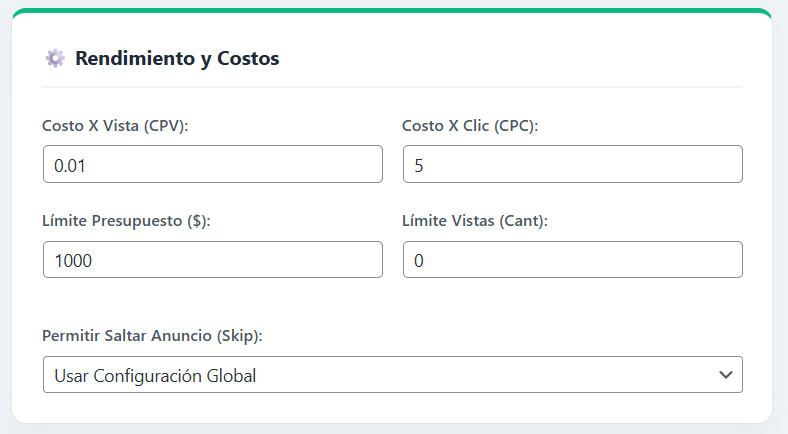Click the 1000 value in the budget field

(x=73, y=261)
